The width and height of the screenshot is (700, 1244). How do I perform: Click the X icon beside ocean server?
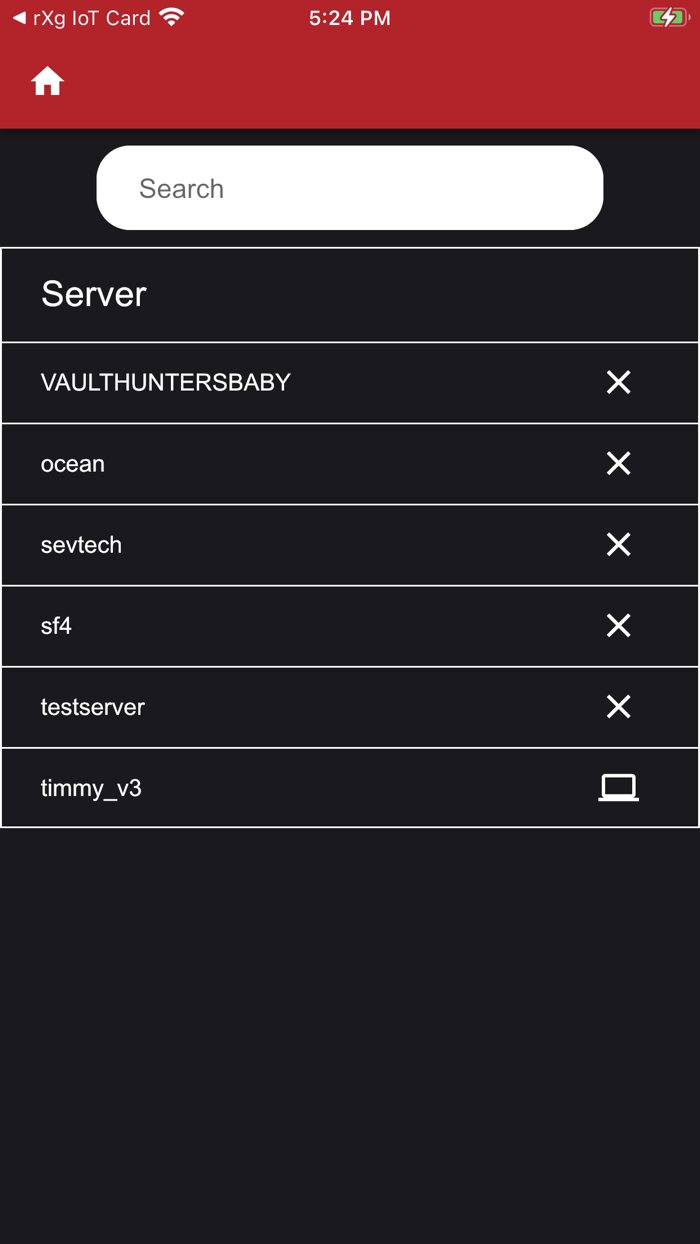(618, 463)
